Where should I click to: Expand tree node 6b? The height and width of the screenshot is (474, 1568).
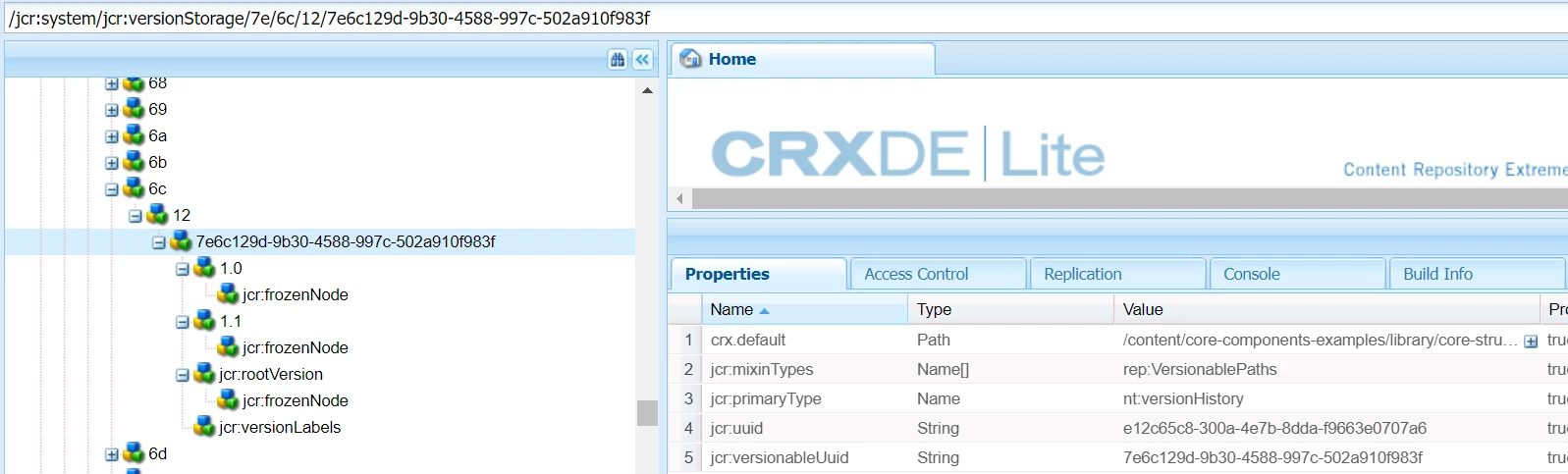point(111,163)
